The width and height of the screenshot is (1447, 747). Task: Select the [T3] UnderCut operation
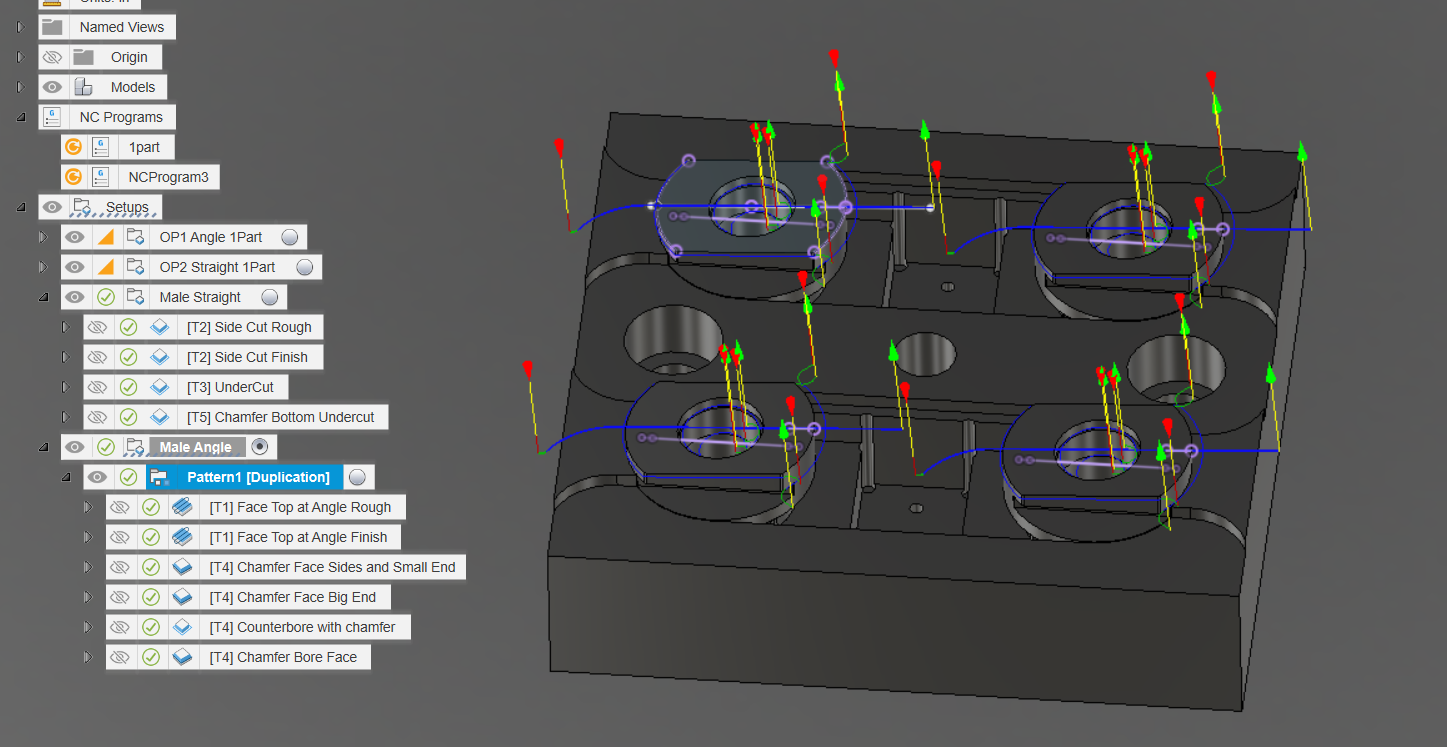click(230, 387)
